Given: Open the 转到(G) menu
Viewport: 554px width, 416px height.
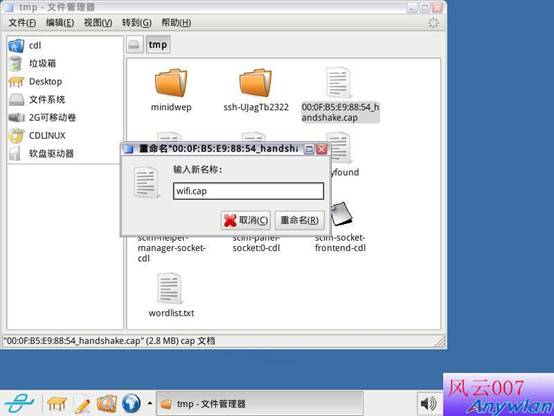Looking at the screenshot, I should coord(137,23).
